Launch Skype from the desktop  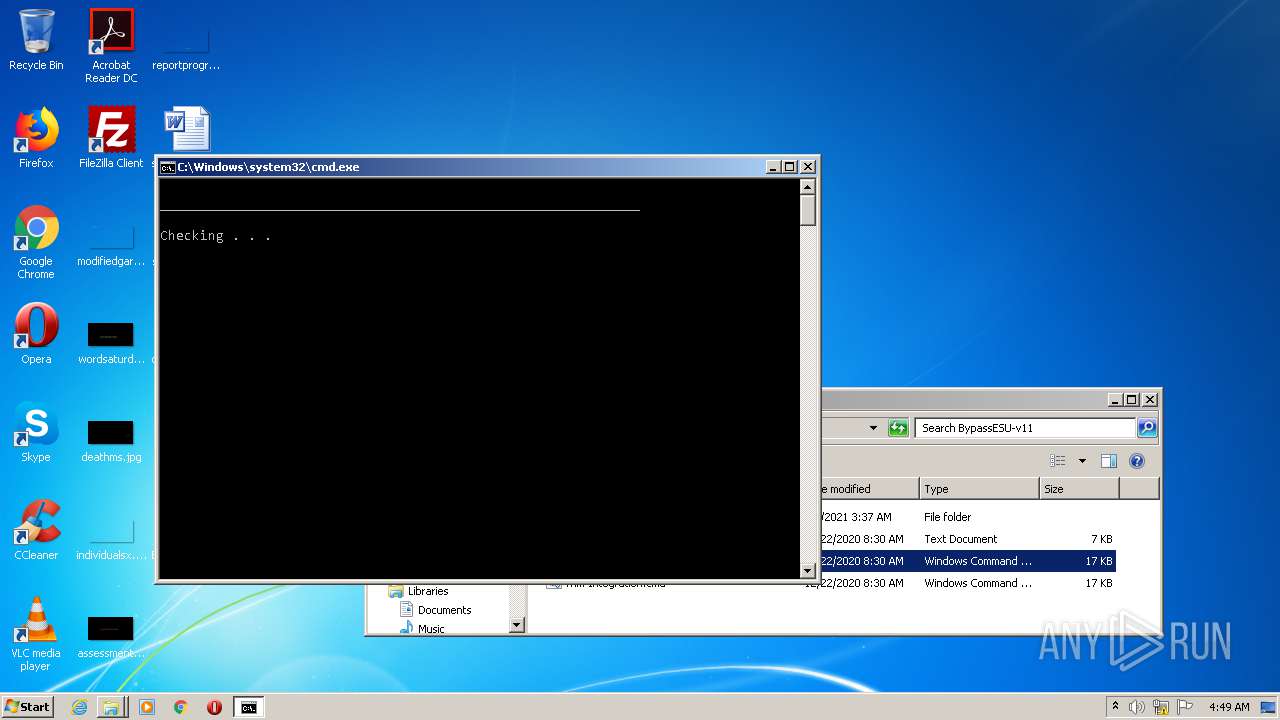[x=36, y=433]
